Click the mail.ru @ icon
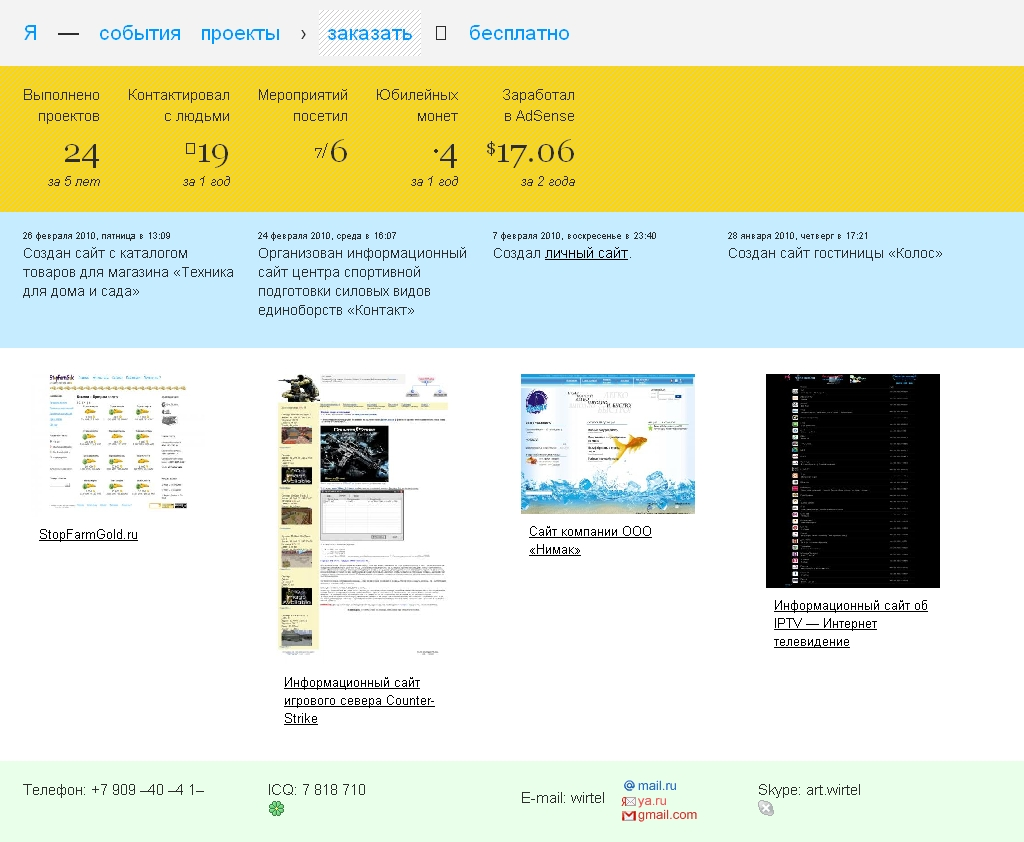 tap(630, 786)
